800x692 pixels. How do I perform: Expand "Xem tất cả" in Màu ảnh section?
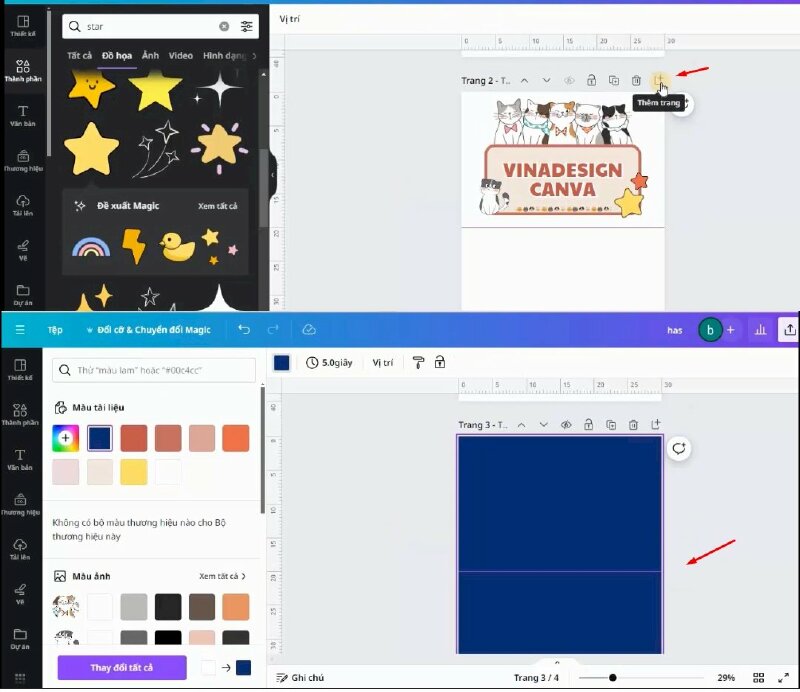click(222, 576)
